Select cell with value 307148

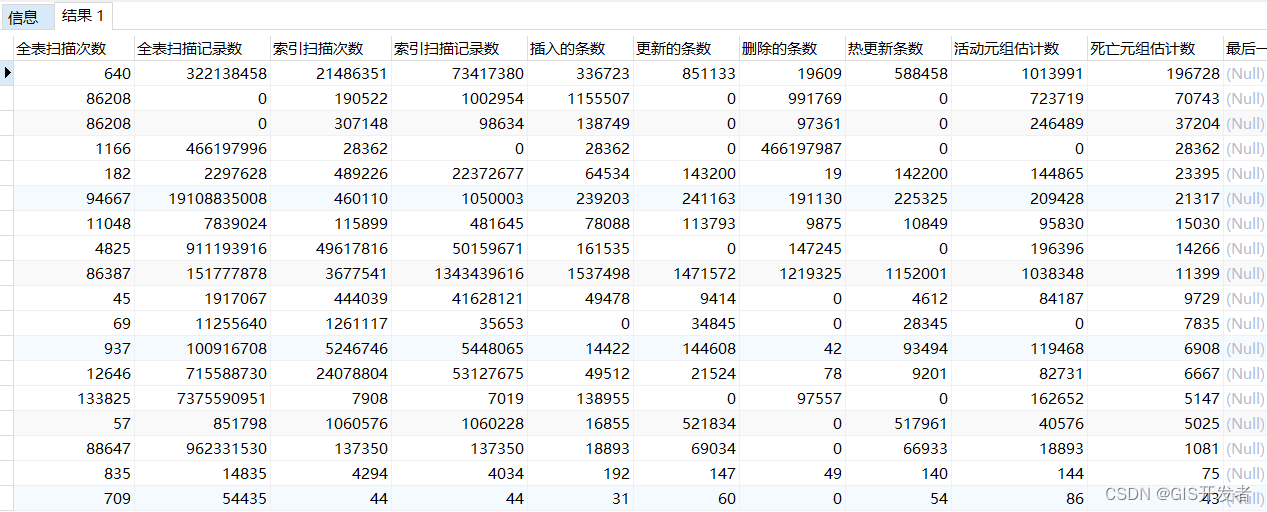coord(330,124)
